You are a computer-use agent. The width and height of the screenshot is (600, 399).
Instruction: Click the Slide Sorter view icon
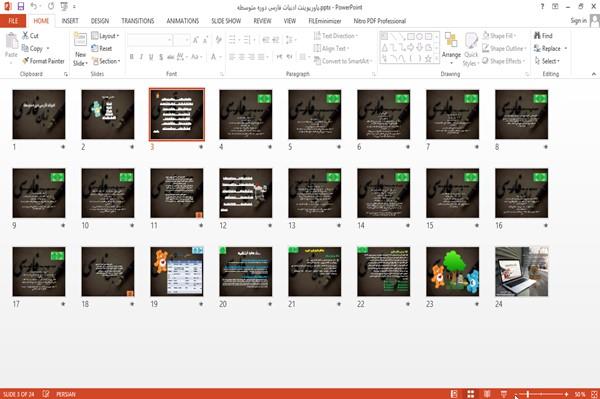(471, 394)
